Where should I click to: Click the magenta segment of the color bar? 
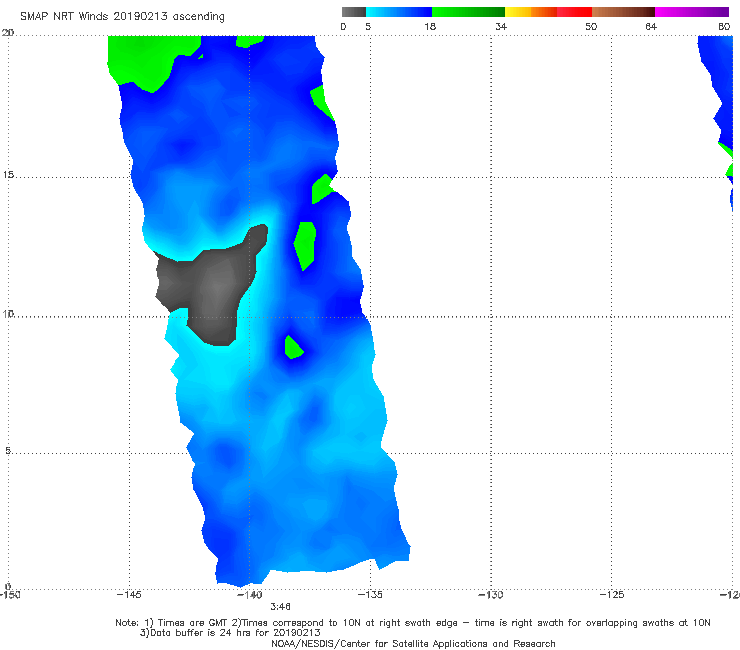coord(692,12)
